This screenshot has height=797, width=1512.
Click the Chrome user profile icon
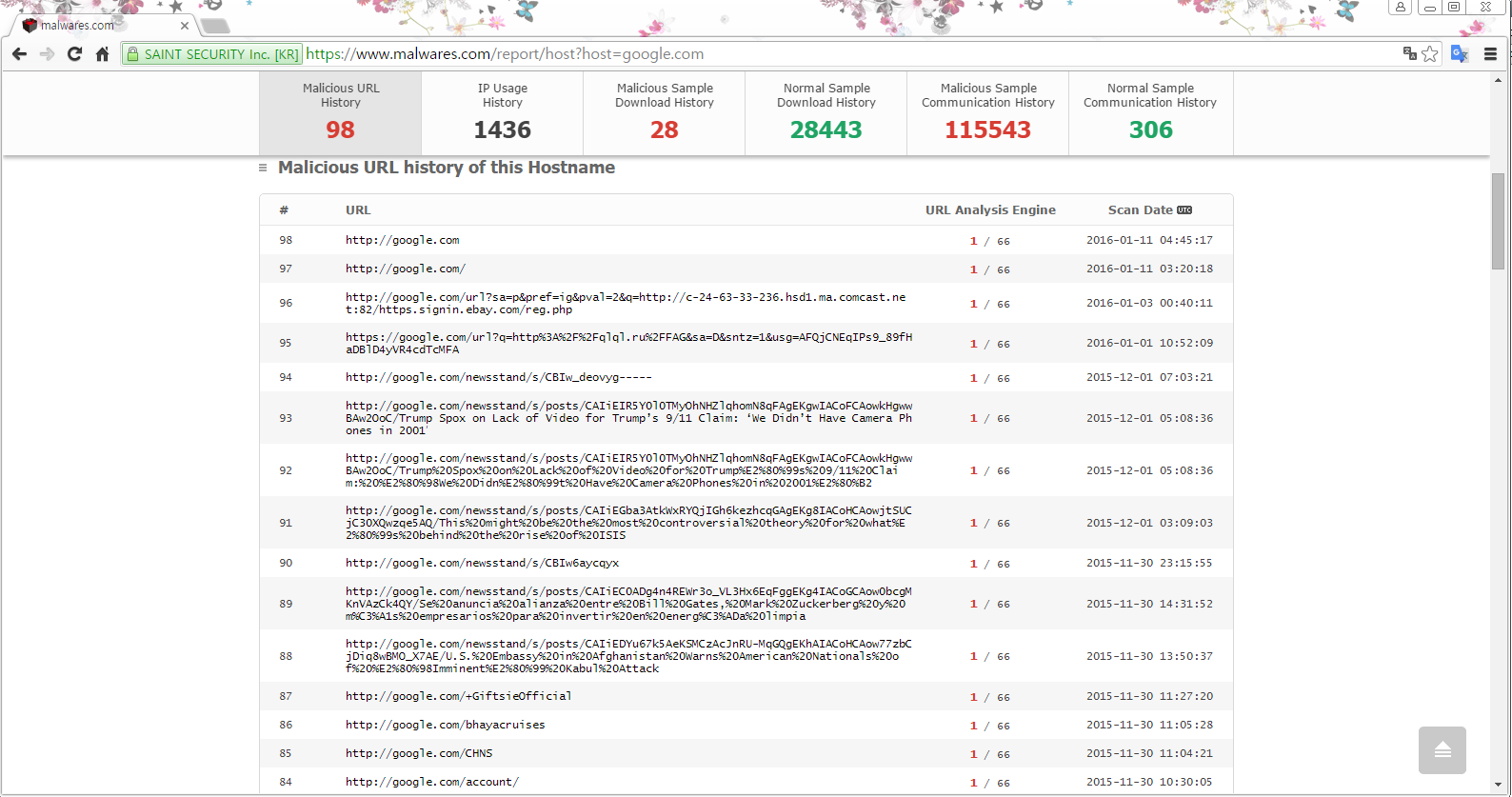tap(1401, 7)
